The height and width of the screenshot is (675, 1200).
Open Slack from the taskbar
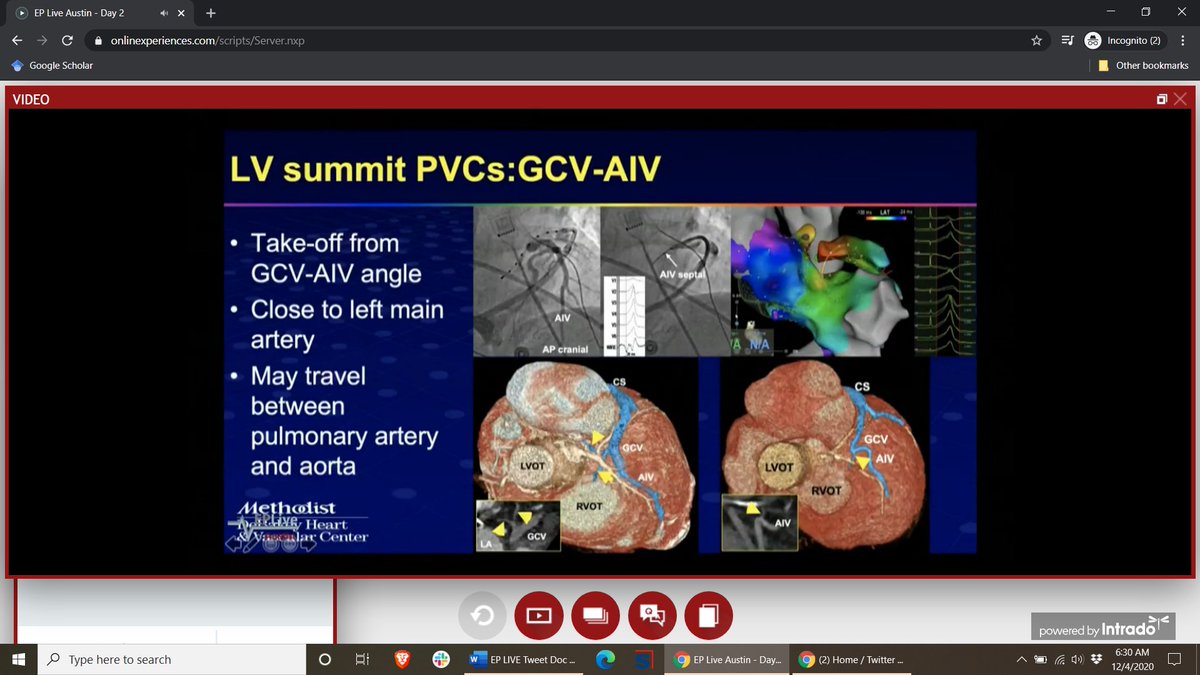tap(441, 659)
